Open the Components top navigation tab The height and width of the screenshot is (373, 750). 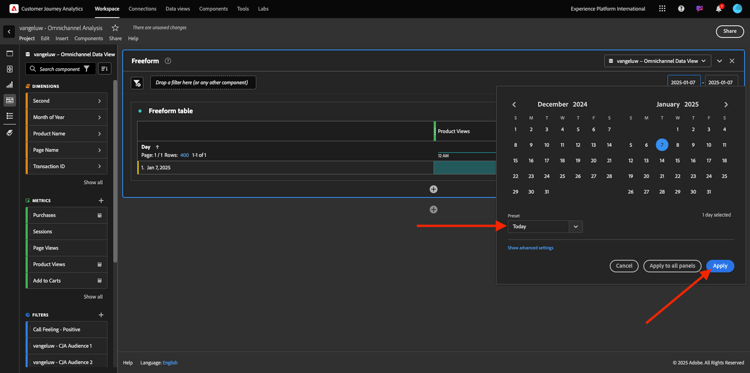click(x=213, y=9)
